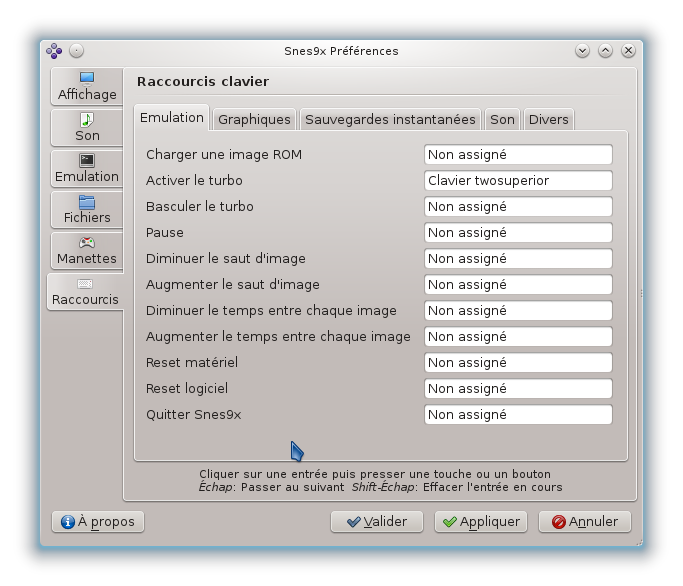Click the Basculer le turbo shortcut field

518,207
